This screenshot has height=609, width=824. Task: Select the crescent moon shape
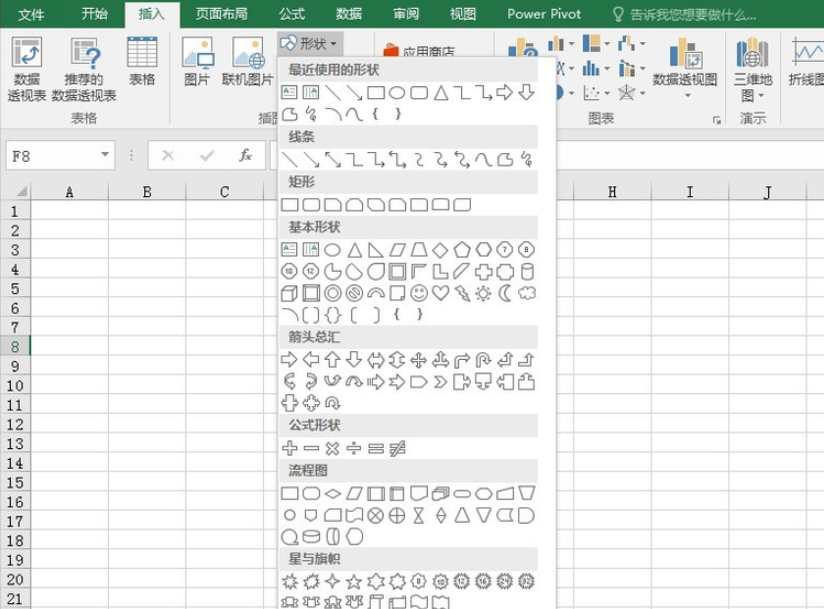[x=505, y=293]
